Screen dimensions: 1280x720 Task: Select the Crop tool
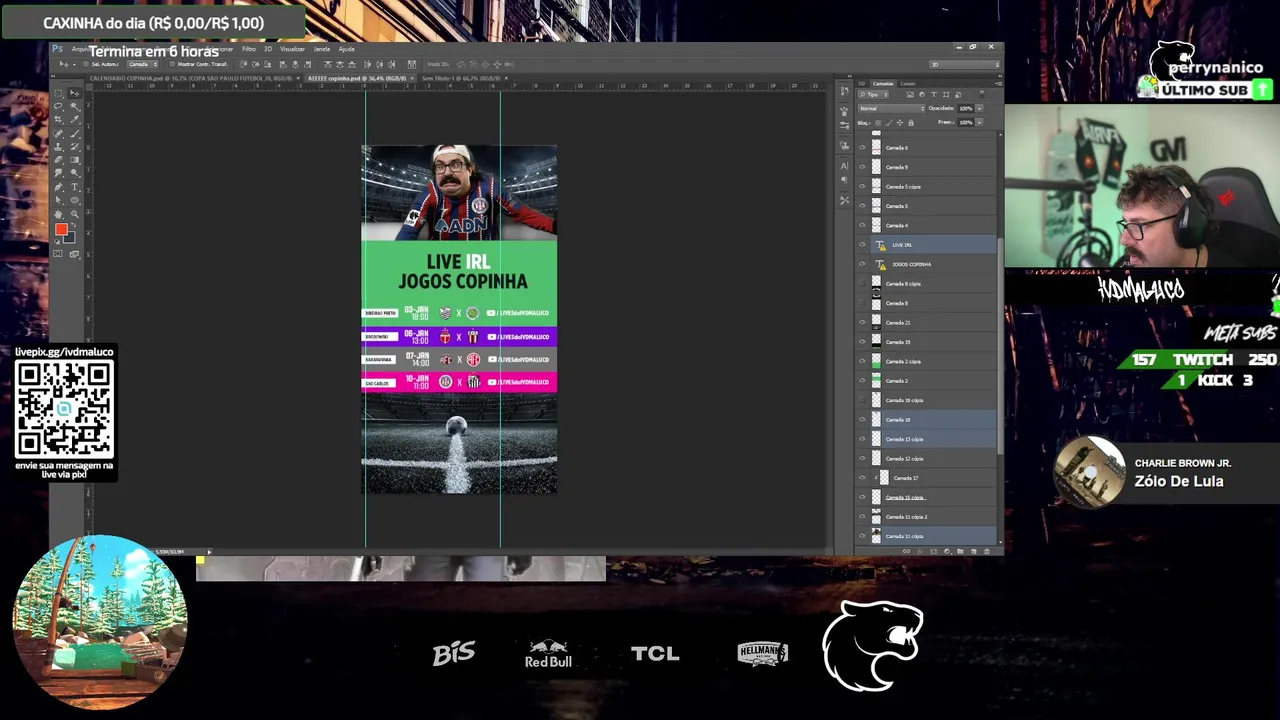pyautogui.click(x=58, y=119)
